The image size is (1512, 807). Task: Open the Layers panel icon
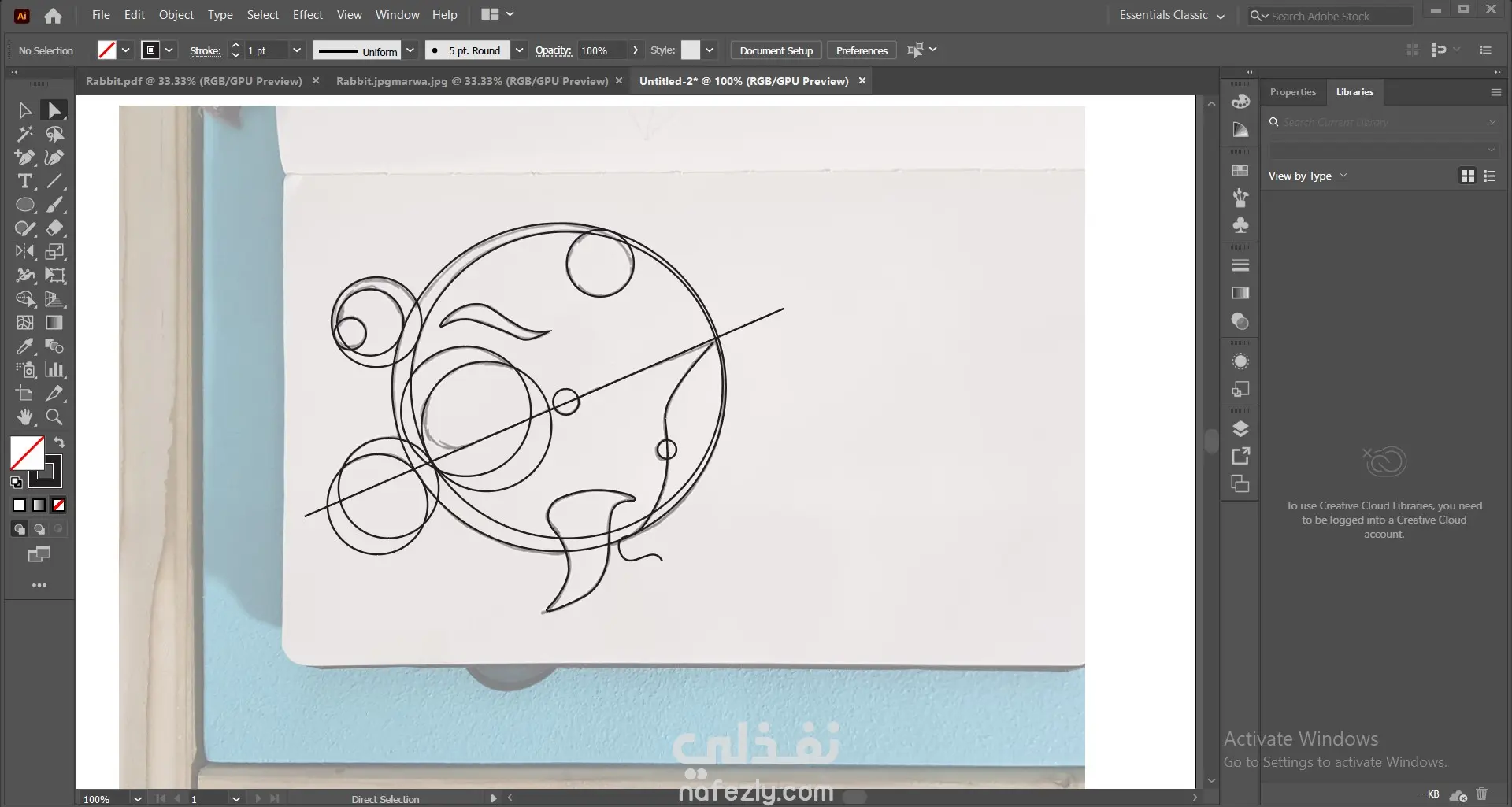coord(1240,429)
